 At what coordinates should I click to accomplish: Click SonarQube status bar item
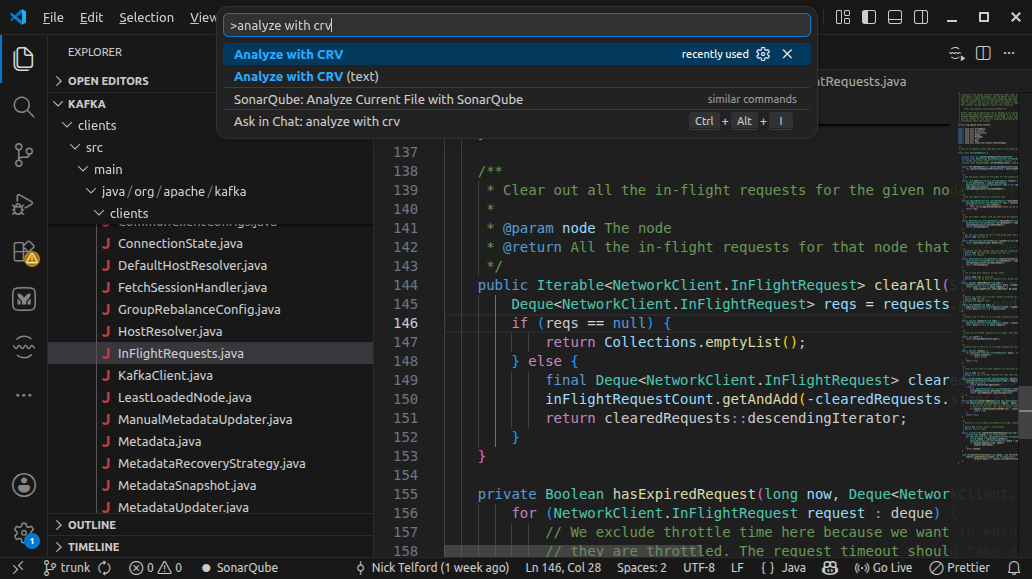[240, 568]
